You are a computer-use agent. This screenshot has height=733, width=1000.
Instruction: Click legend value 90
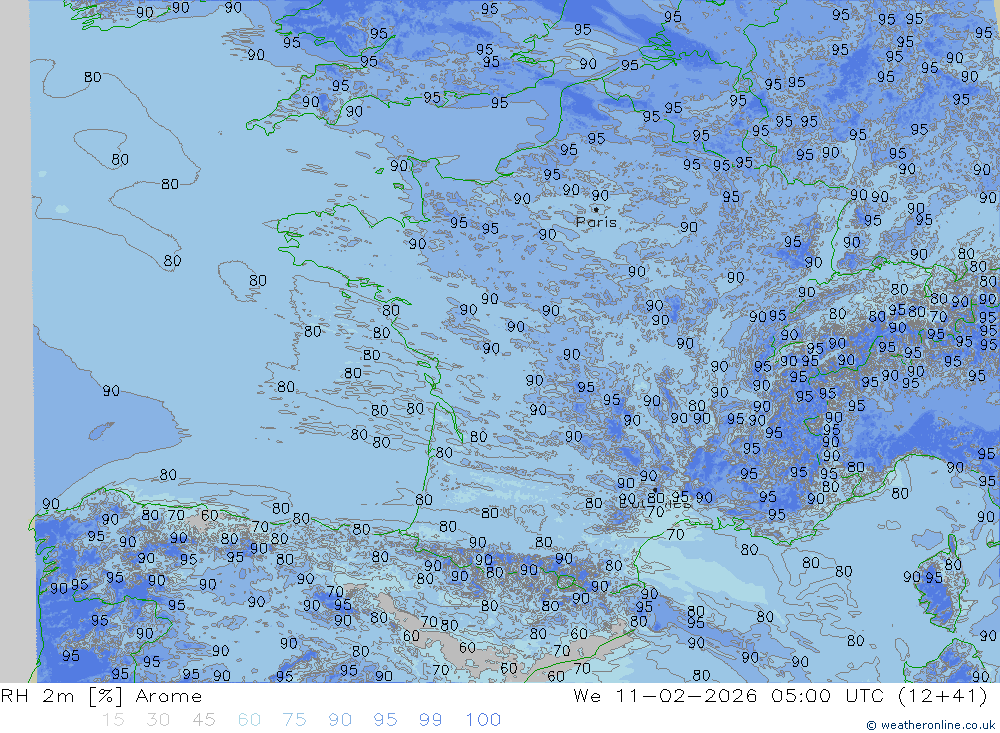(x=340, y=720)
